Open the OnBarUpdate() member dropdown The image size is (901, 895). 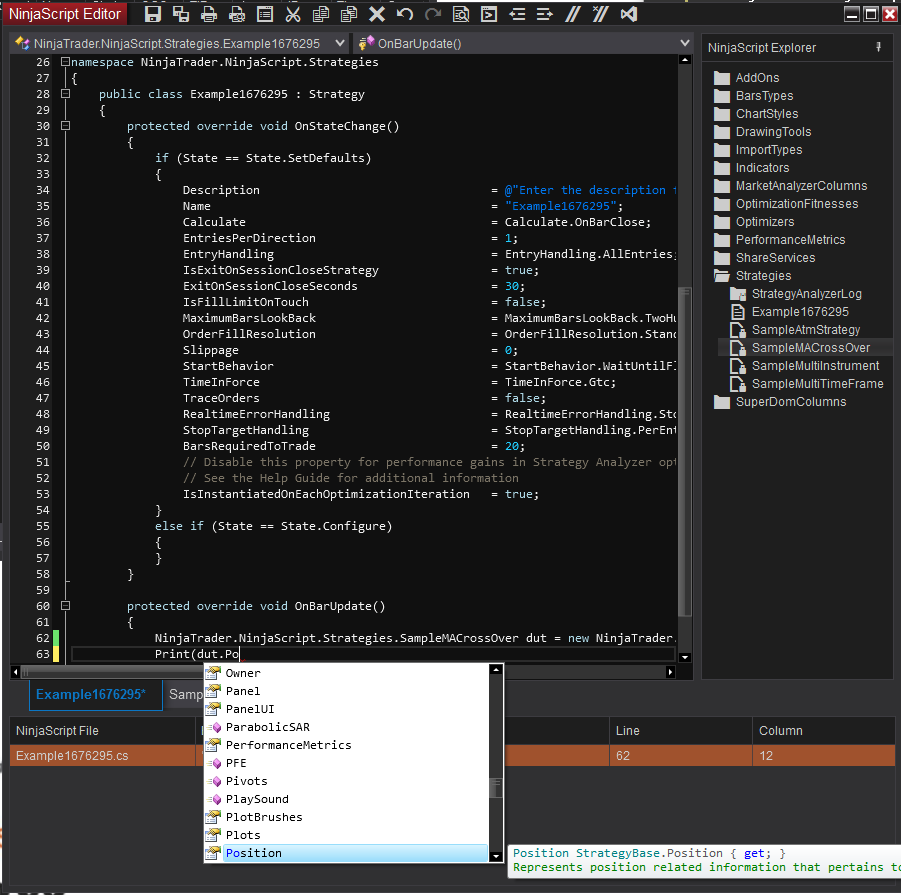(684, 43)
